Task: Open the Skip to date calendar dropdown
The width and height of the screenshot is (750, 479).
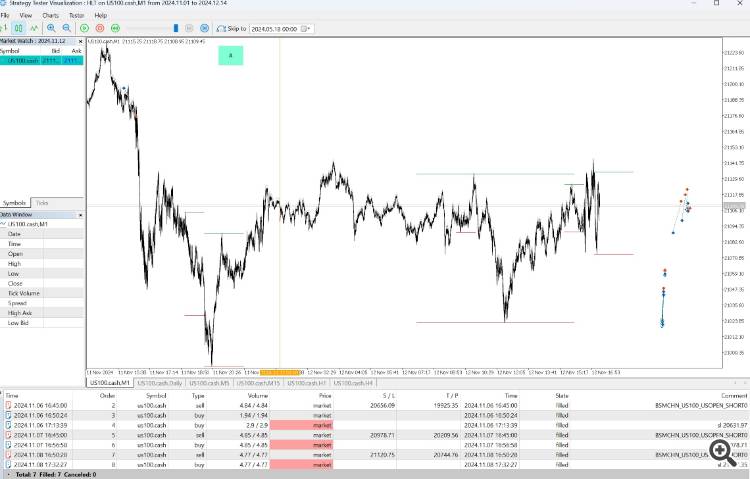Action: click(x=306, y=29)
